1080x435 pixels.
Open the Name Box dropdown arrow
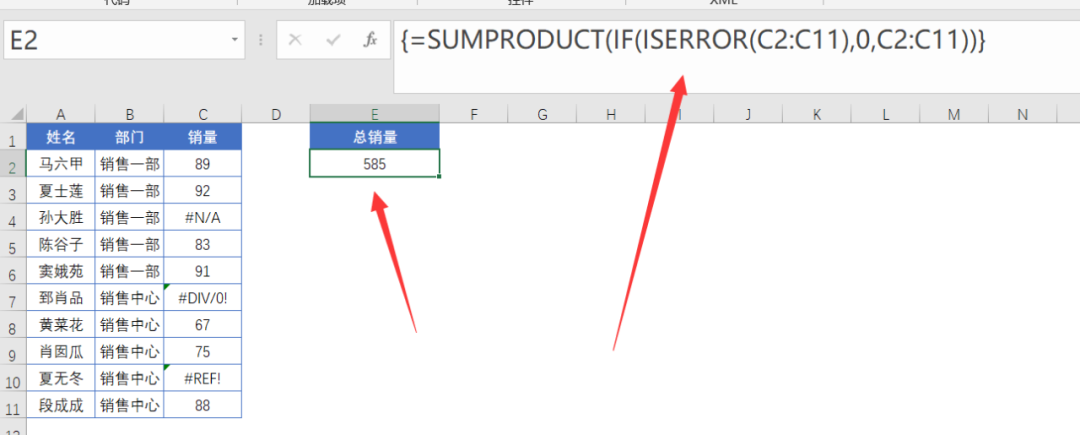pyautogui.click(x=234, y=40)
